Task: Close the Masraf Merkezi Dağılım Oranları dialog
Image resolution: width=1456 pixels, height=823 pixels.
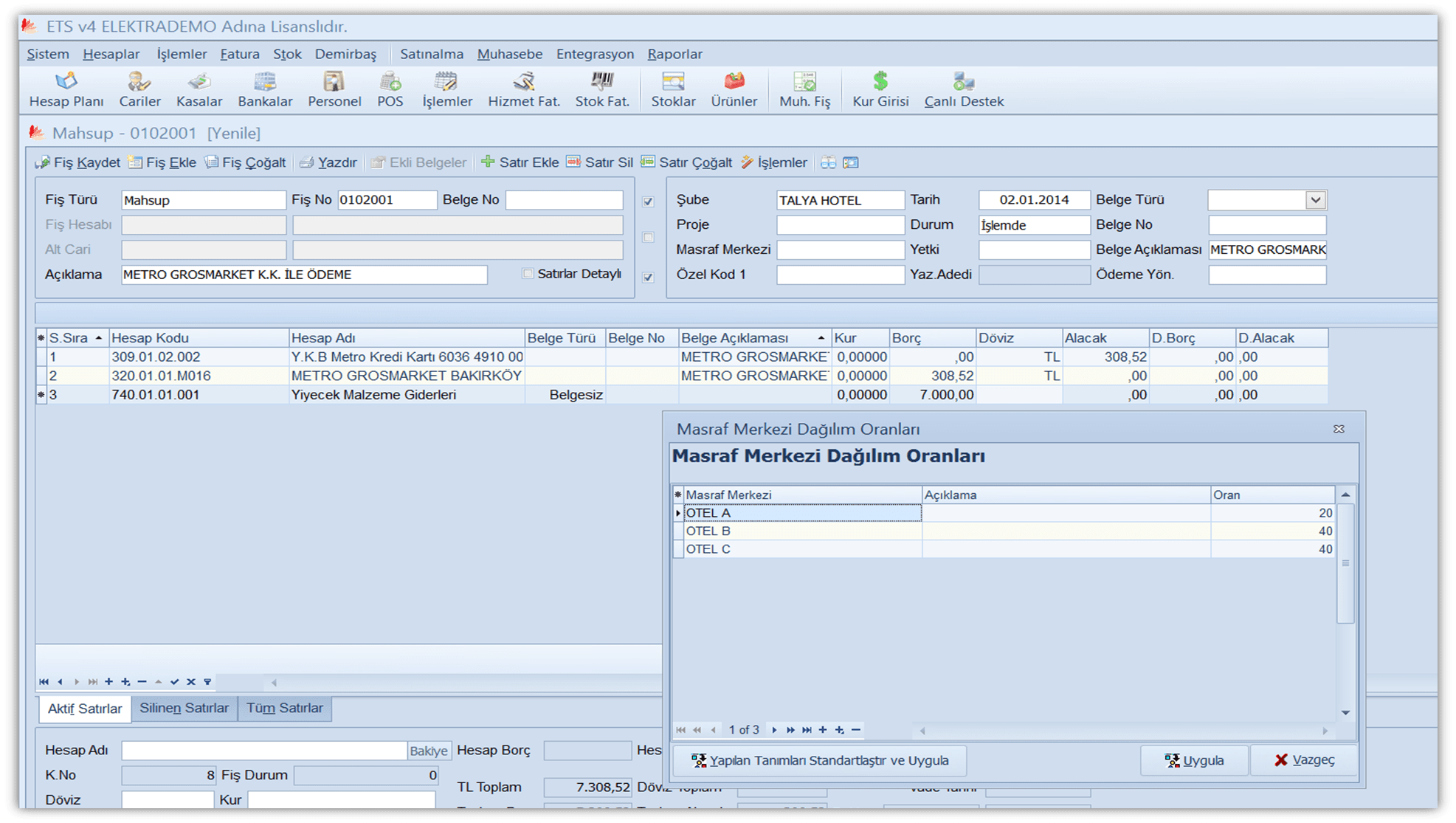Action: pyautogui.click(x=1339, y=429)
